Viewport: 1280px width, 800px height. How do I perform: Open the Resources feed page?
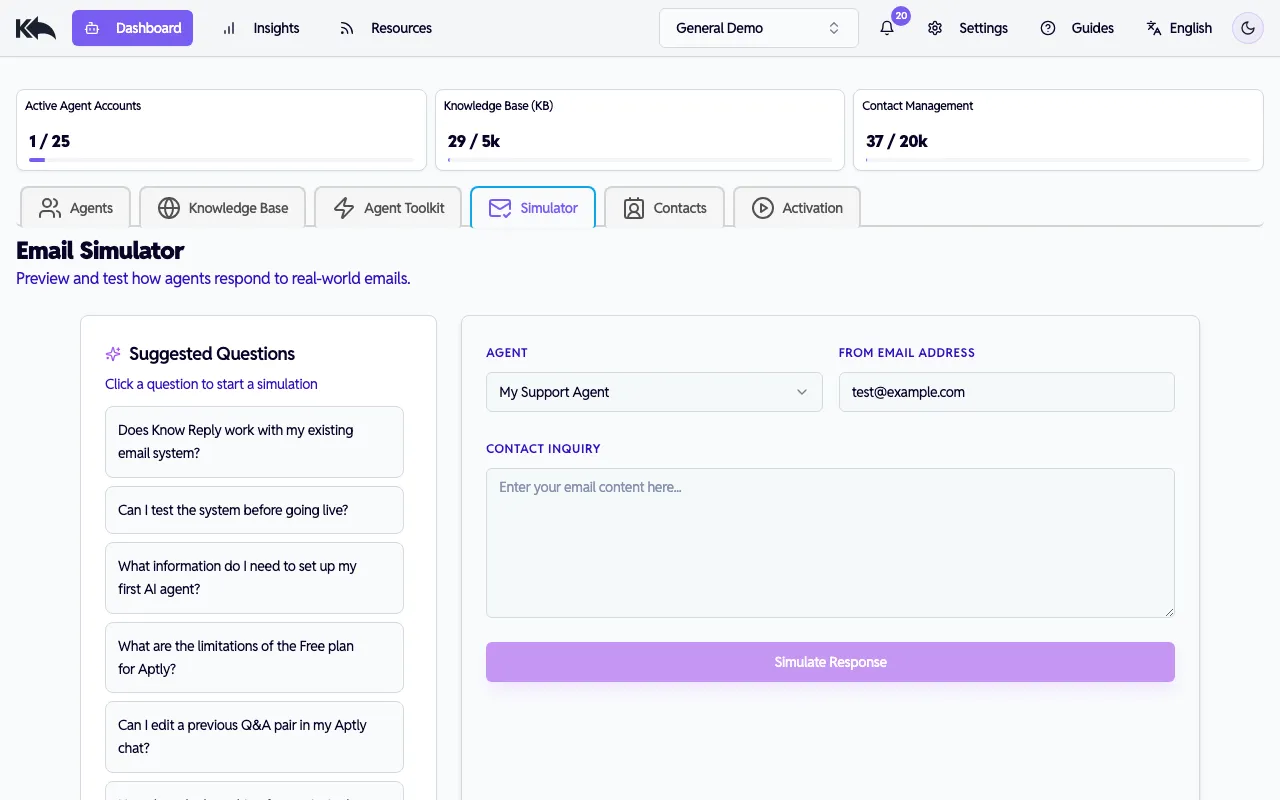pyautogui.click(x=385, y=28)
